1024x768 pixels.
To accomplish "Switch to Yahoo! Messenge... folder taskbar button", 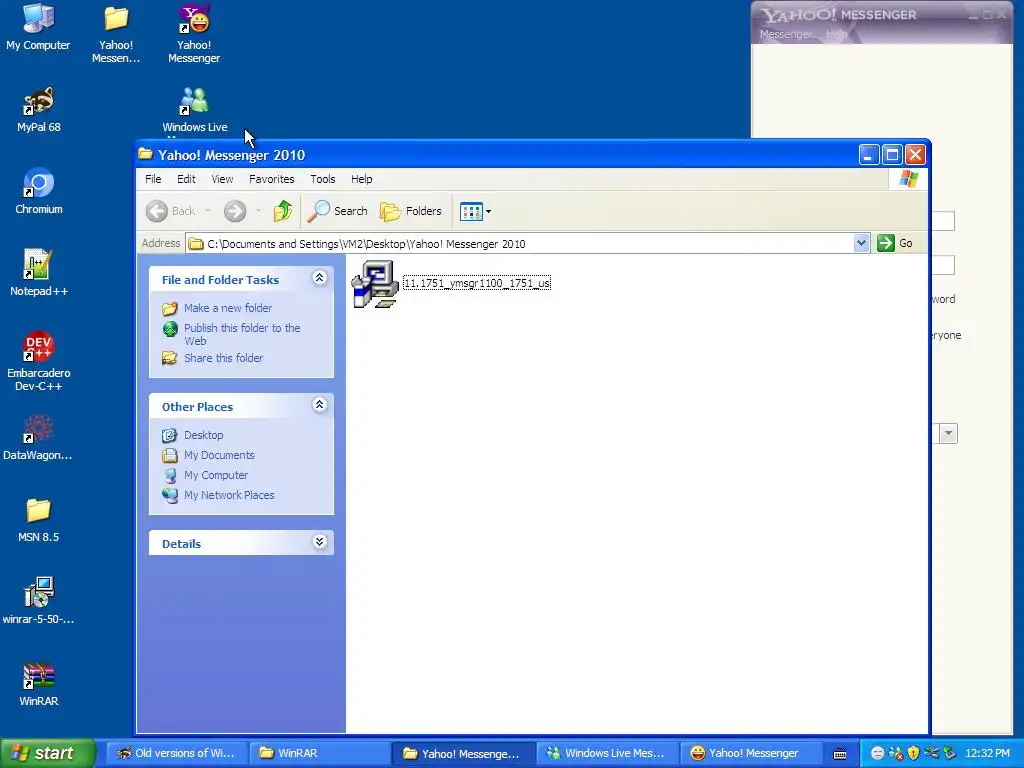I will pyautogui.click(x=464, y=754).
